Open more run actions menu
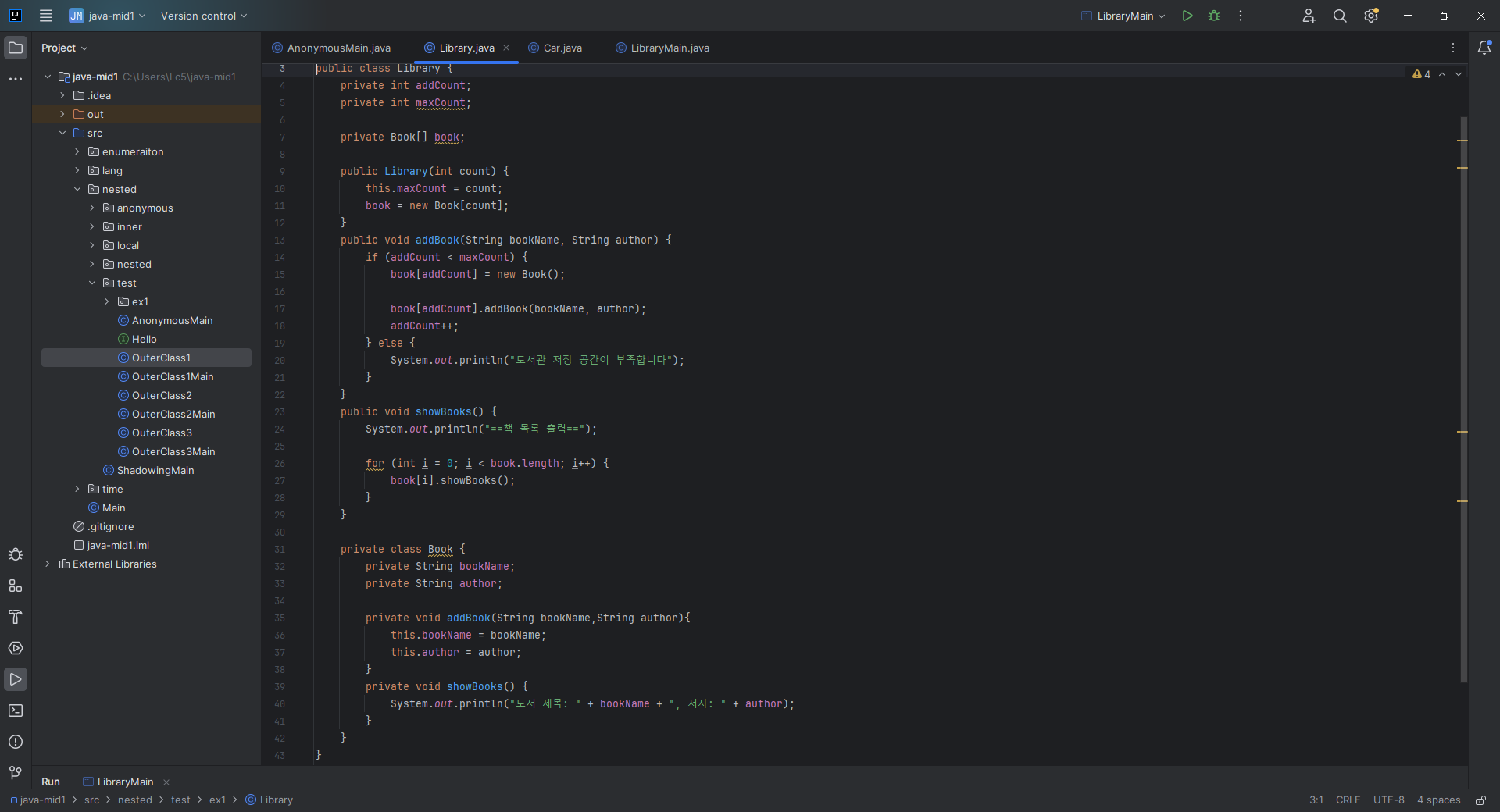 (1241, 16)
